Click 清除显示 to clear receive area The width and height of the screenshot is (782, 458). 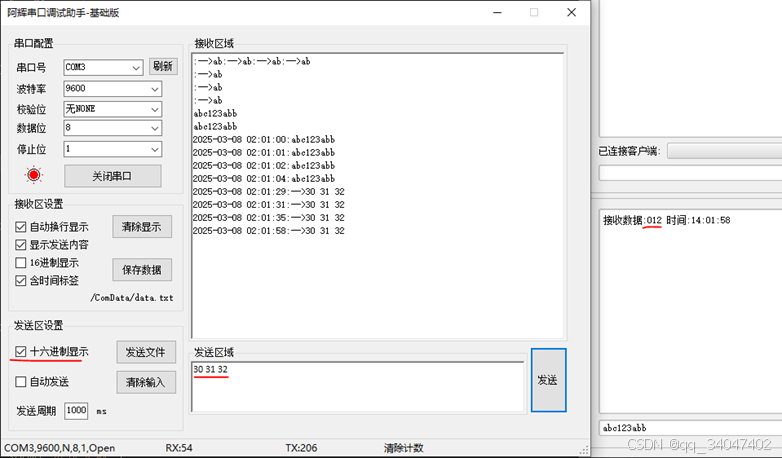click(141, 227)
